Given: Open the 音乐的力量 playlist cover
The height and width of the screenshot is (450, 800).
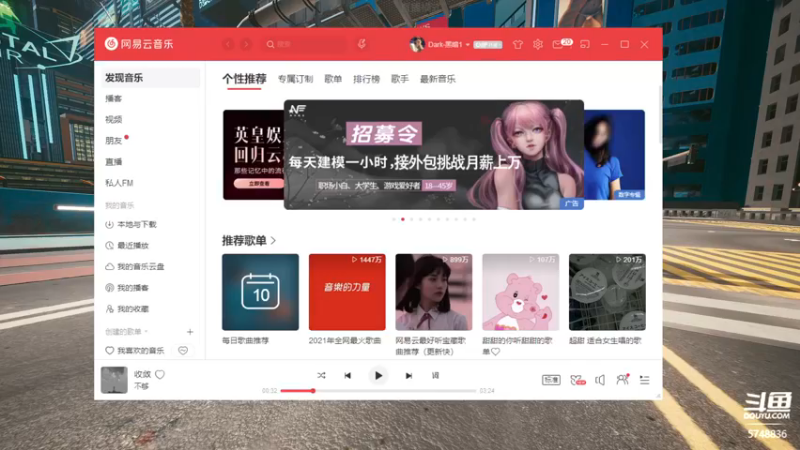Looking at the screenshot, I should 347,292.
